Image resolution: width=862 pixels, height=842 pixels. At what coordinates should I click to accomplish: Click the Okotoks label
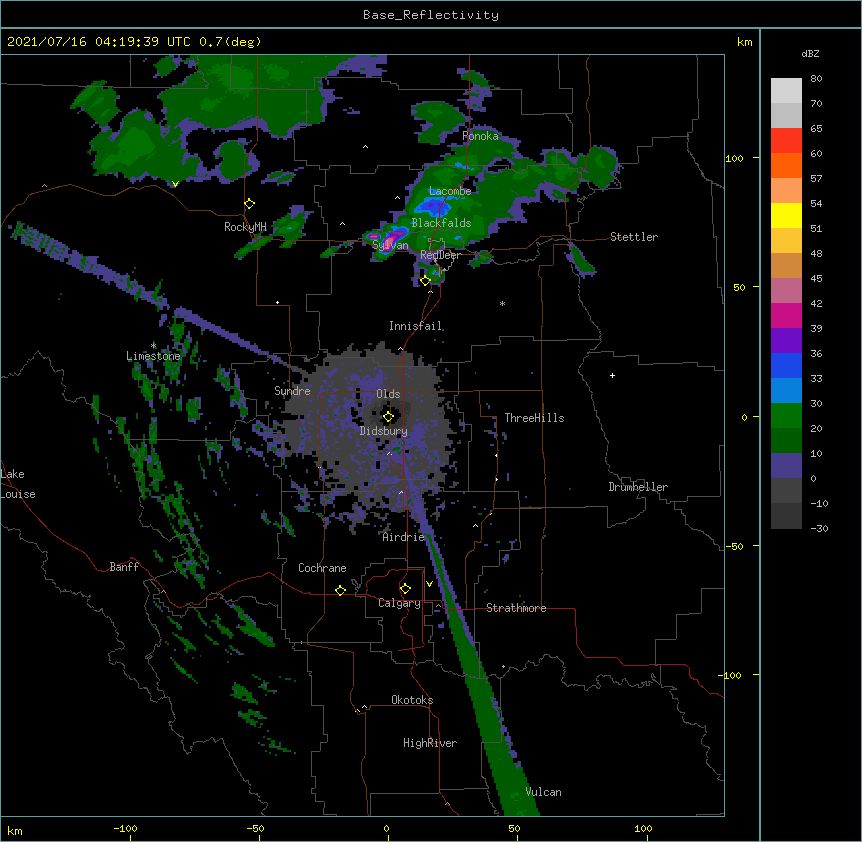pos(412,700)
